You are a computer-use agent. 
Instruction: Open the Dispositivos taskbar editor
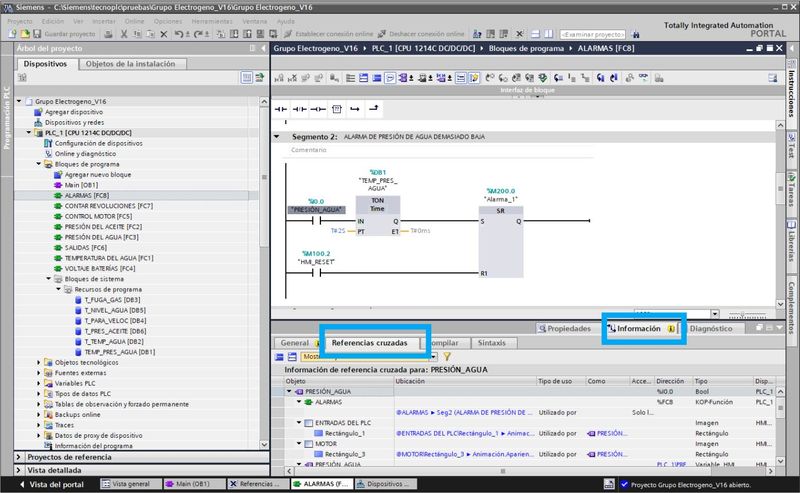[386, 484]
